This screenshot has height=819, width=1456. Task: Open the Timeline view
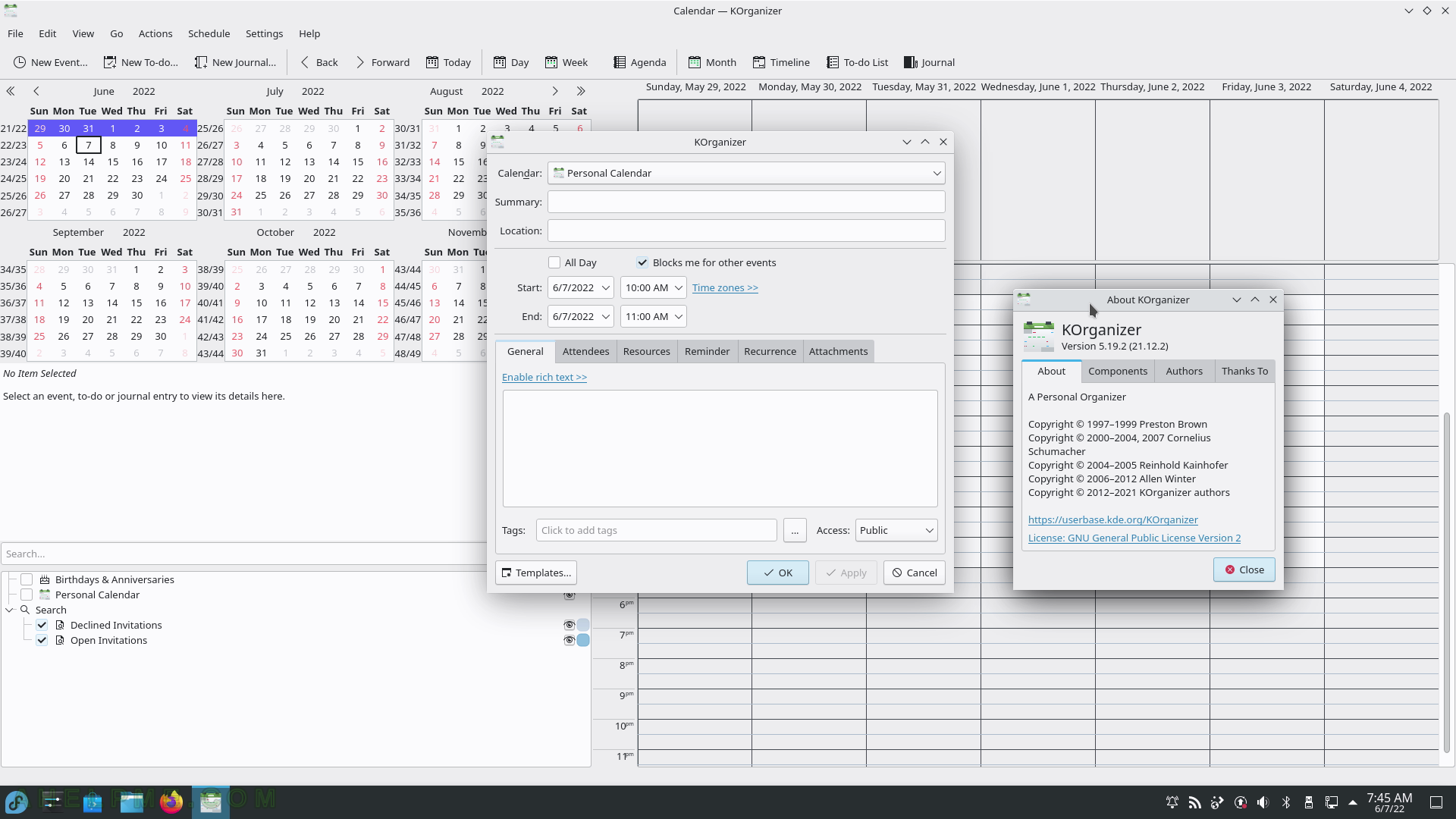tap(781, 62)
